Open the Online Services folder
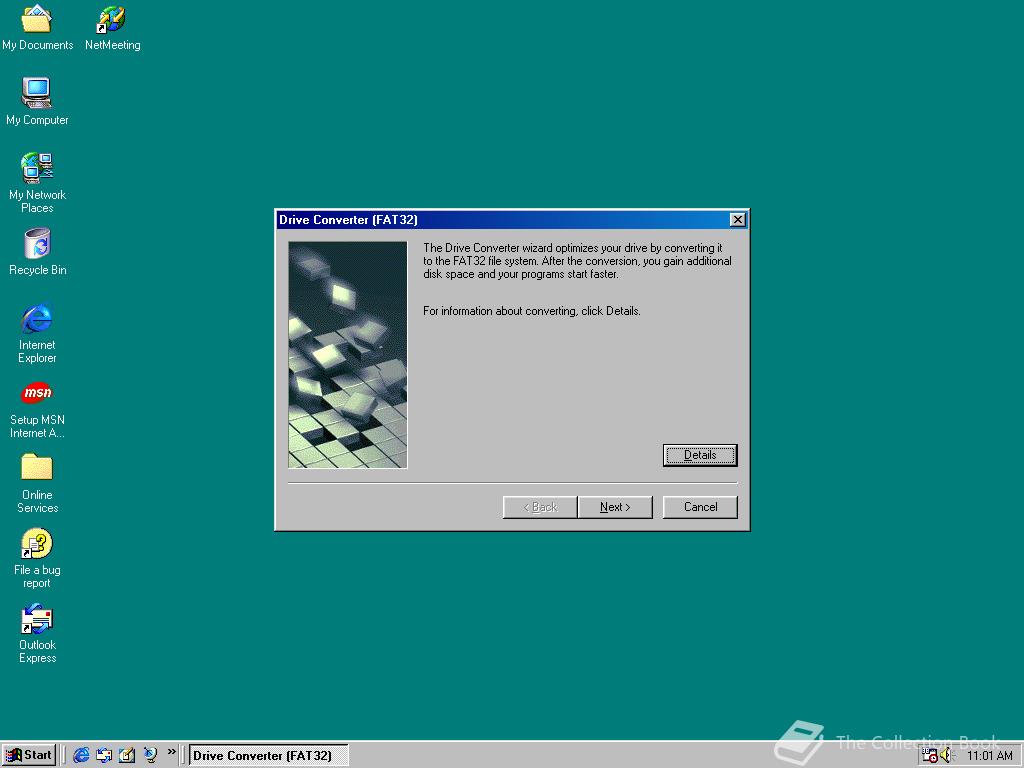The image size is (1024, 768). click(37, 470)
